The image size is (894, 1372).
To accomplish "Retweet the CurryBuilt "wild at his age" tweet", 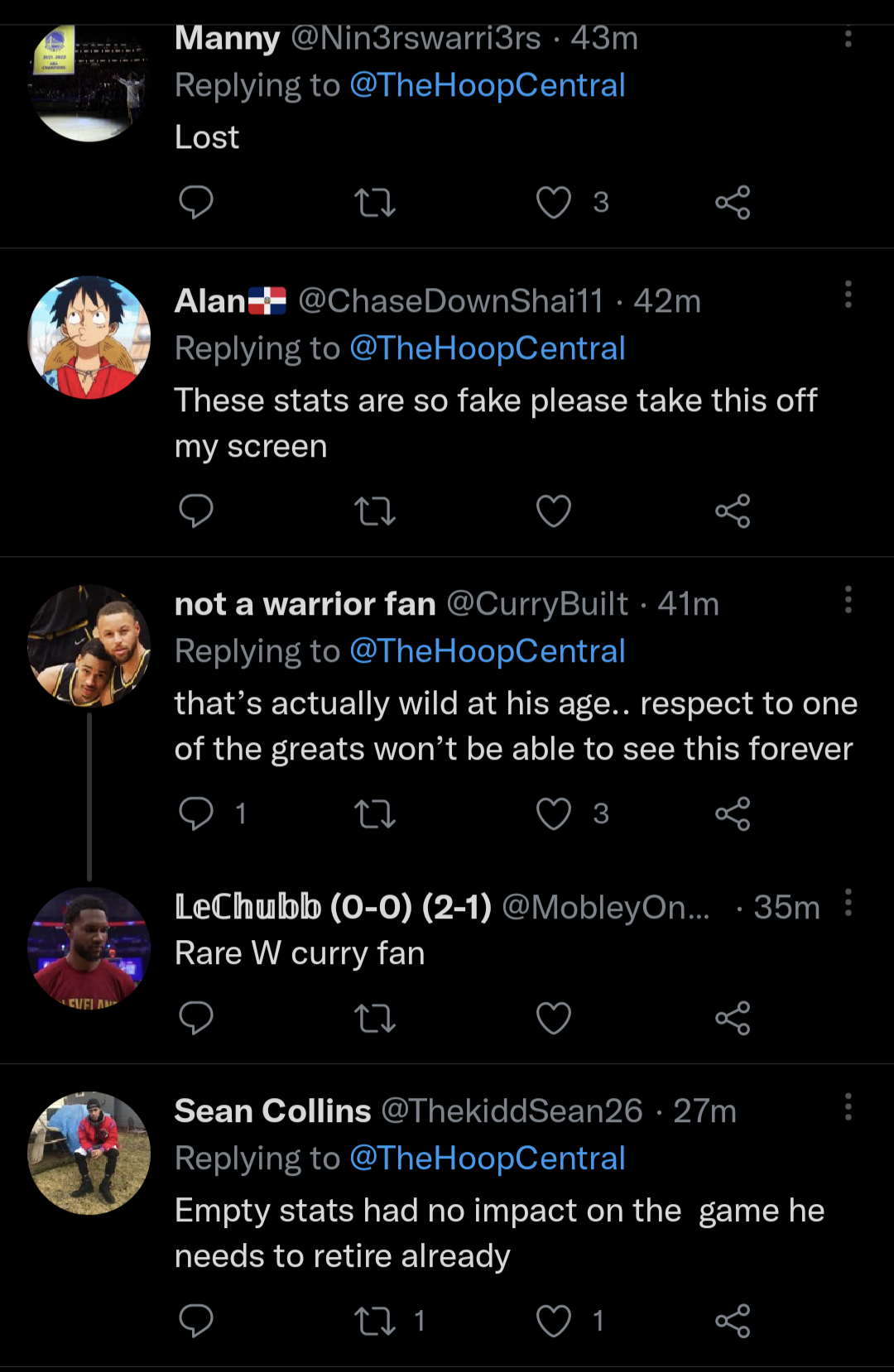I will click(375, 813).
